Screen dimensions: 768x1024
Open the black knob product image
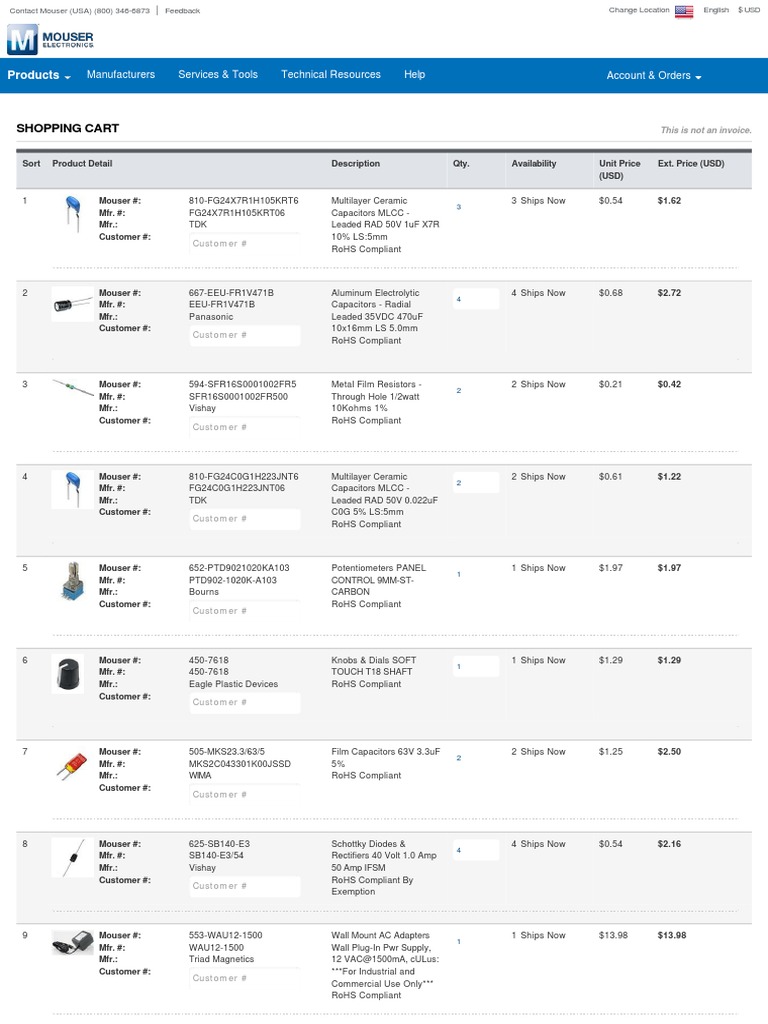click(x=70, y=675)
